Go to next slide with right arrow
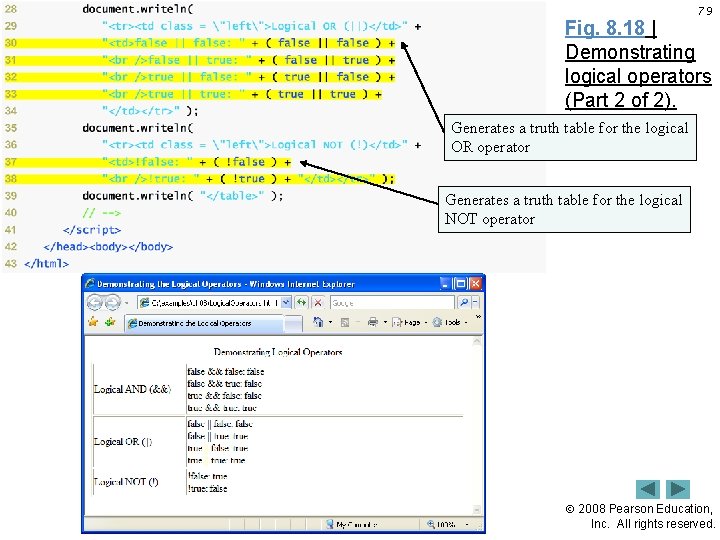This screenshot has height=540, width=720. (x=678, y=489)
